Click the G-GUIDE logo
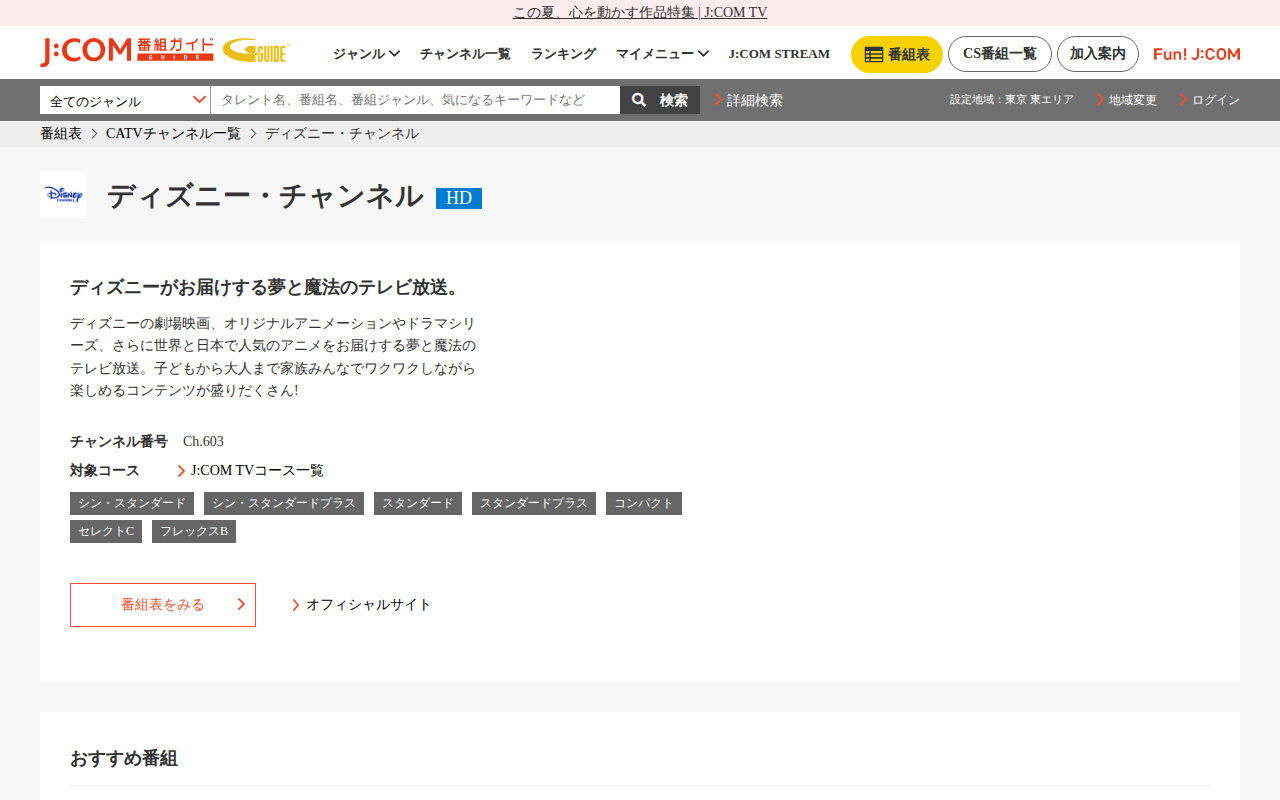The height and width of the screenshot is (800, 1280). tap(256, 51)
